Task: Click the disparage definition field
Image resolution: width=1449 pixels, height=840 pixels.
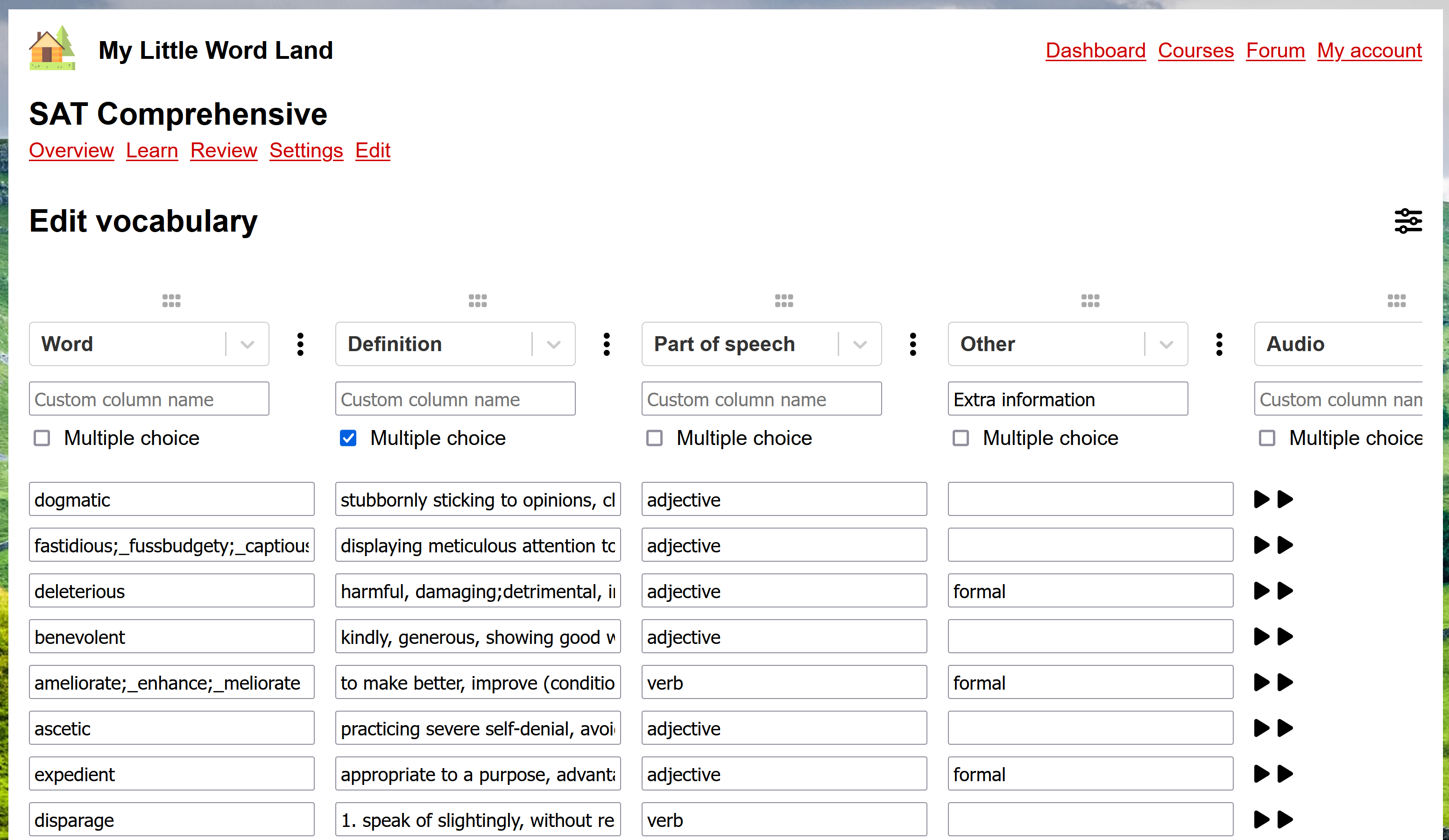Action: pyautogui.click(x=478, y=819)
